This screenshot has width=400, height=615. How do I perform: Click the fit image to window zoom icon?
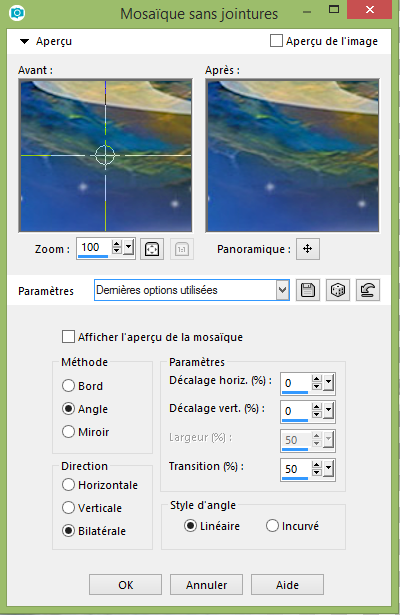(x=152, y=249)
